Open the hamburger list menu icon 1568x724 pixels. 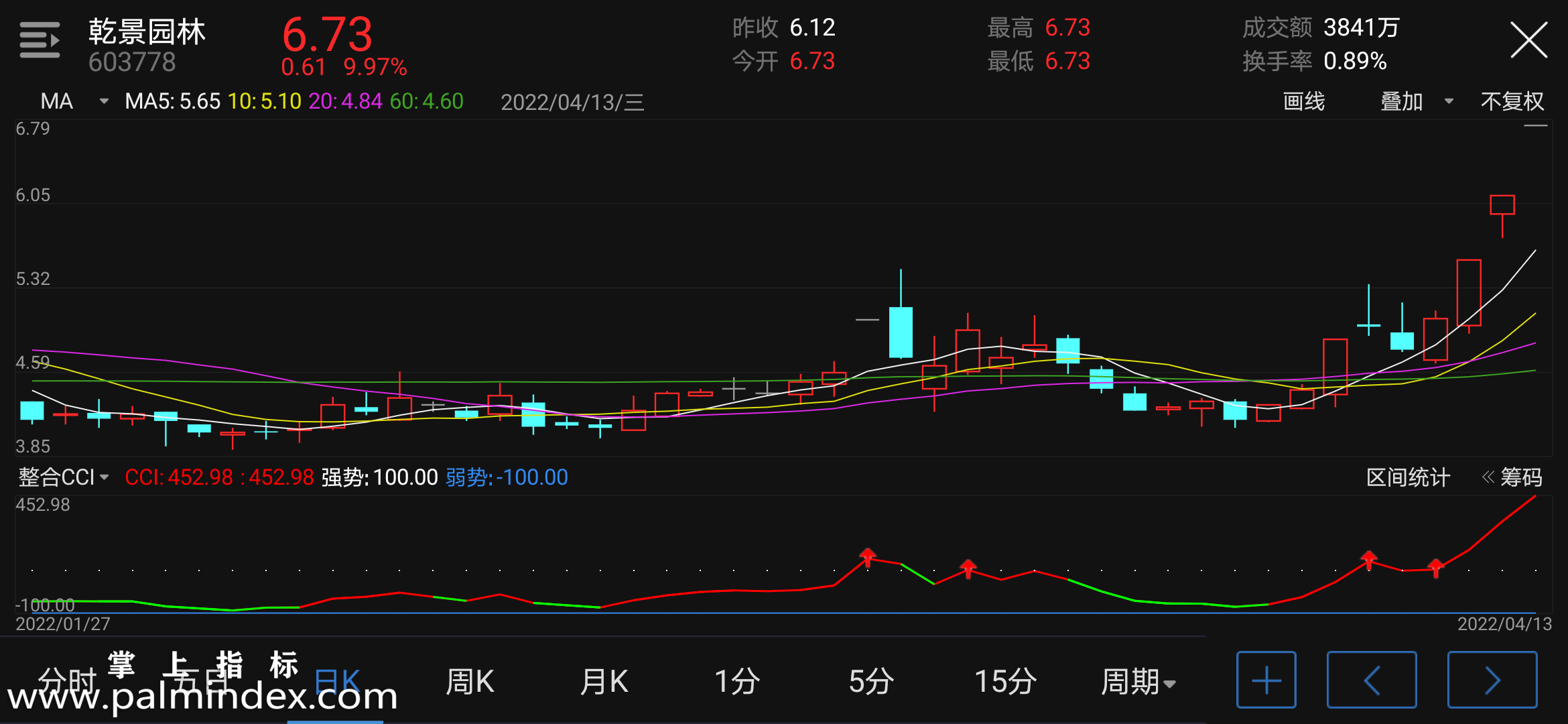click(x=40, y=40)
